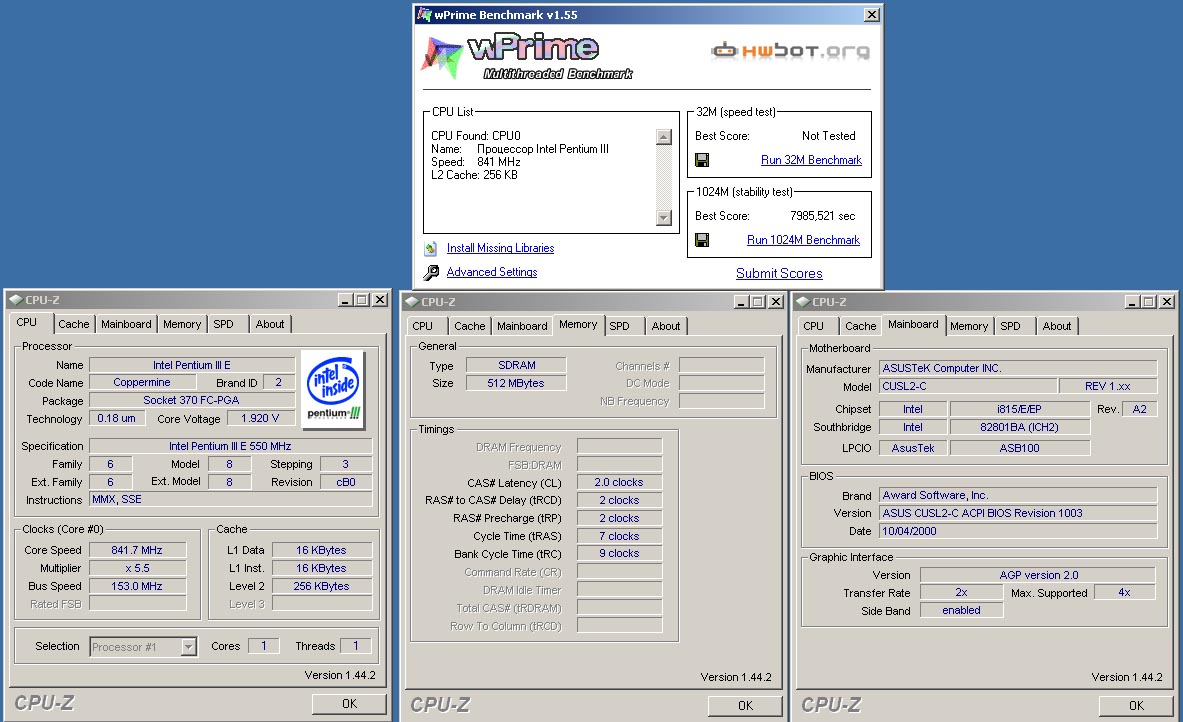Viewport: 1183px width, 722px height.
Task: Click Model value CUSL2-C
Action: point(967,386)
